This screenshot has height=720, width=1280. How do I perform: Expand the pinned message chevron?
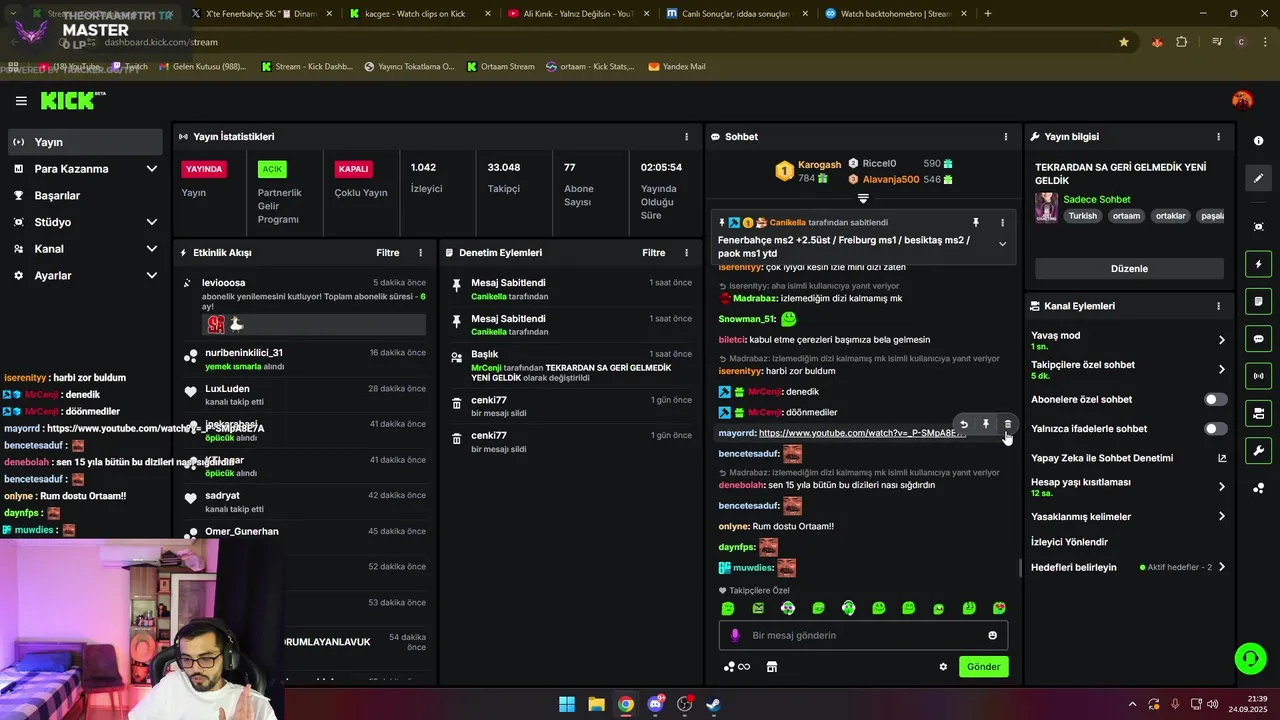(x=1002, y=244)
